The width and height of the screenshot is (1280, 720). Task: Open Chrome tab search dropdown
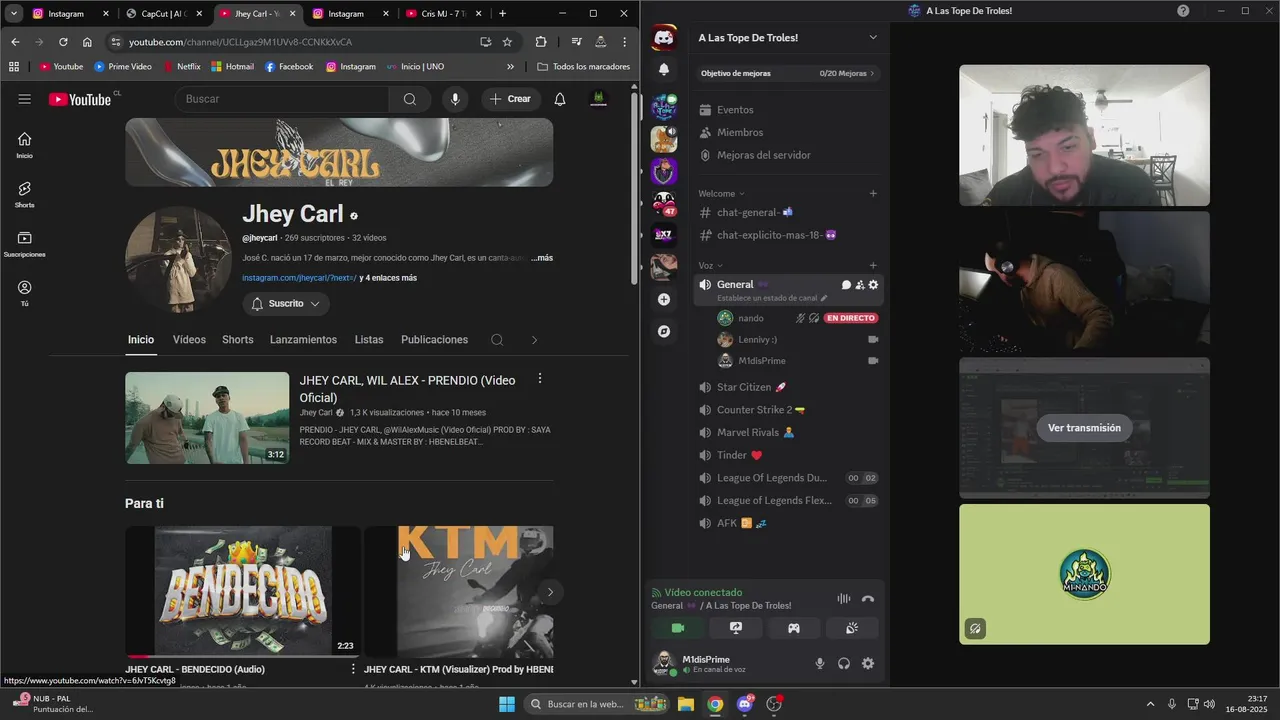14,14
